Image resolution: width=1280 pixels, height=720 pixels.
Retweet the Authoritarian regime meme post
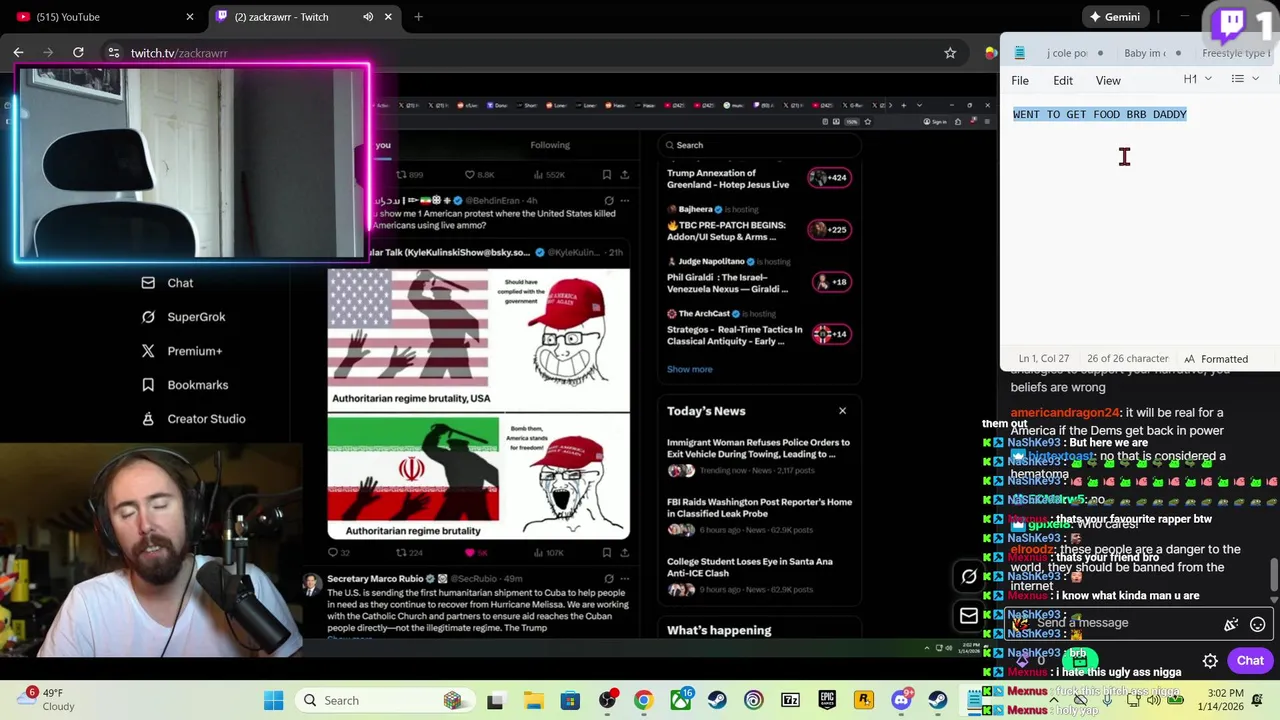(409, 552)
